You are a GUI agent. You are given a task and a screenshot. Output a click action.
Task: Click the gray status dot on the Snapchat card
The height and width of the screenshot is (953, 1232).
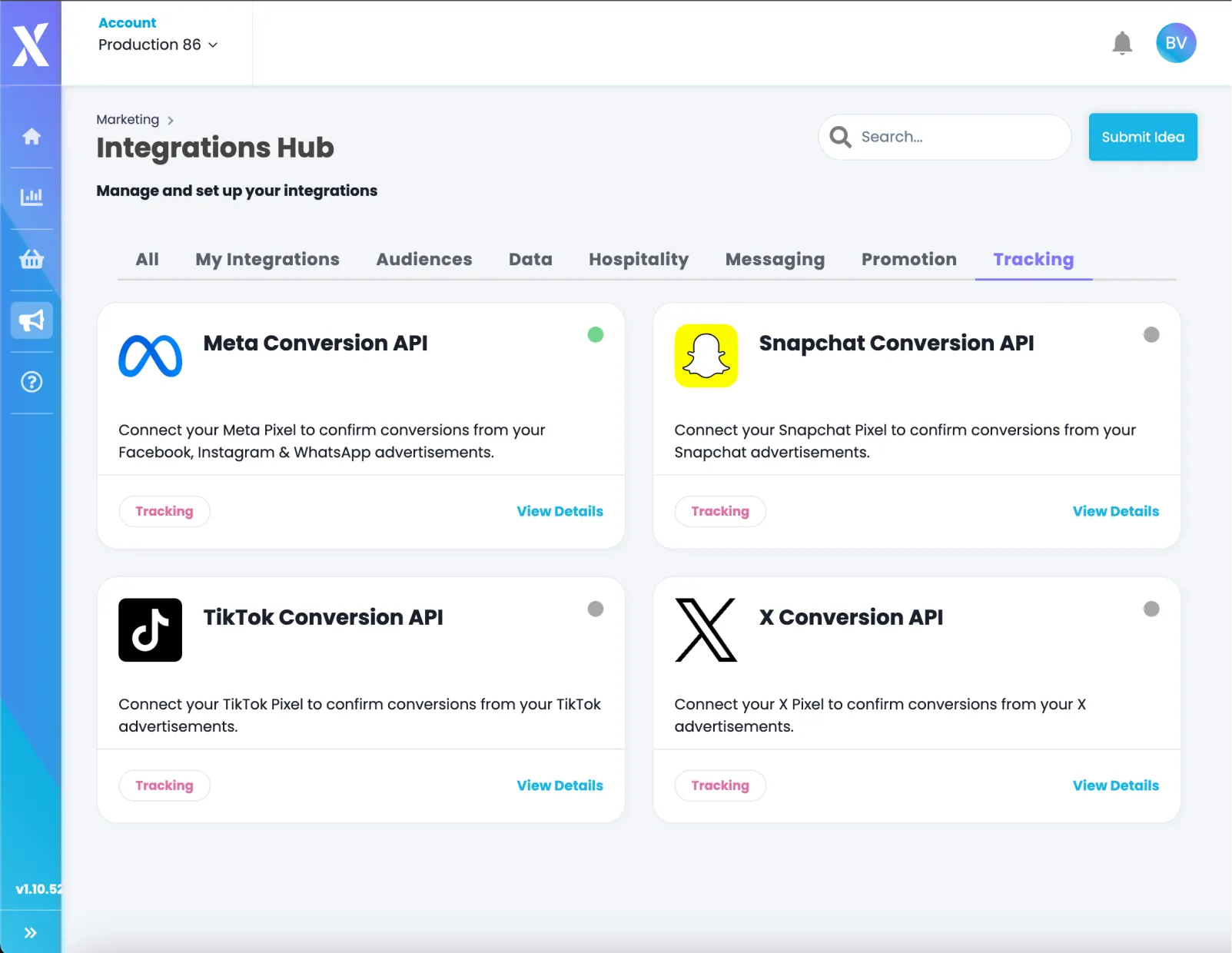click(x=1151, y=334)
